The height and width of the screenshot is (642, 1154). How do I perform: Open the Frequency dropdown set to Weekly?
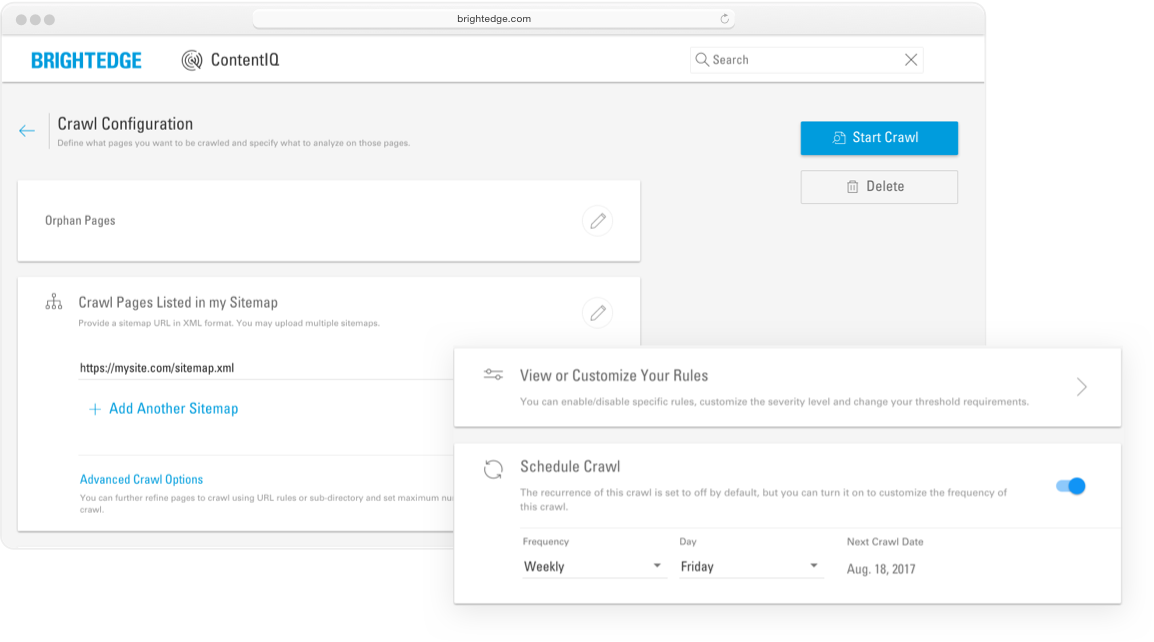[x=593, y=566]
